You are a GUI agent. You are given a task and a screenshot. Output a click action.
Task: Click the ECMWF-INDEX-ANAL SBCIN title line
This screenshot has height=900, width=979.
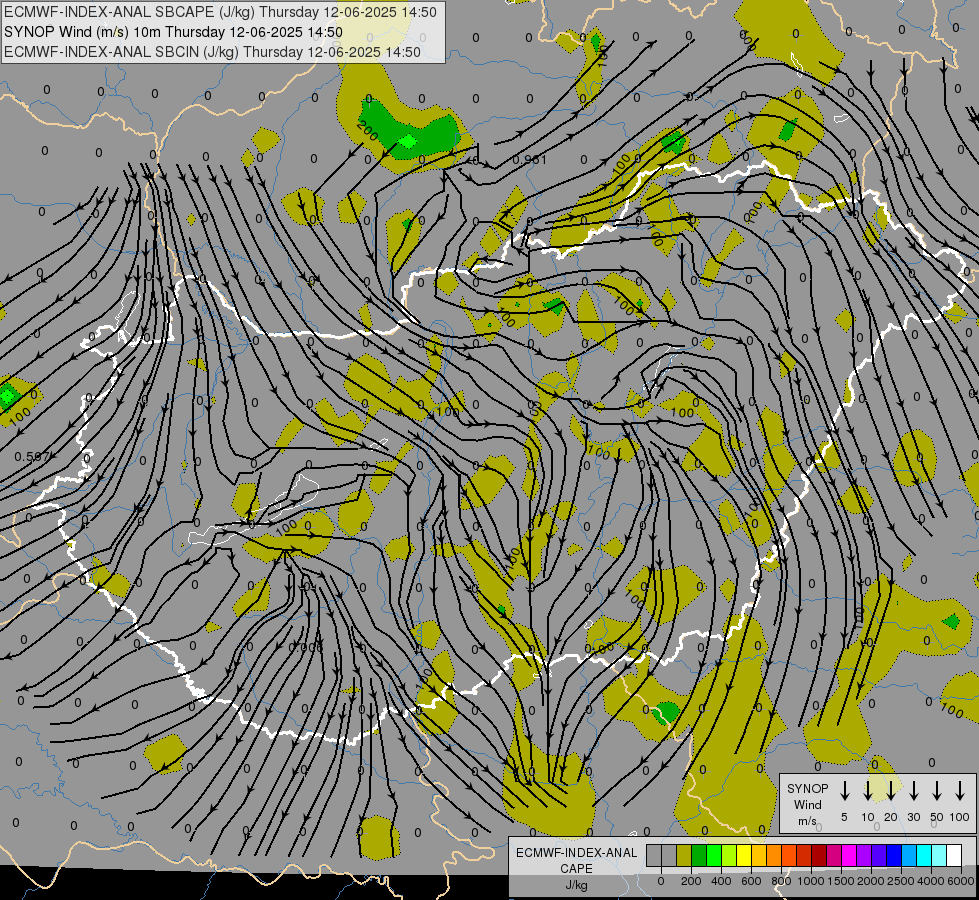[x=212, y=52]
